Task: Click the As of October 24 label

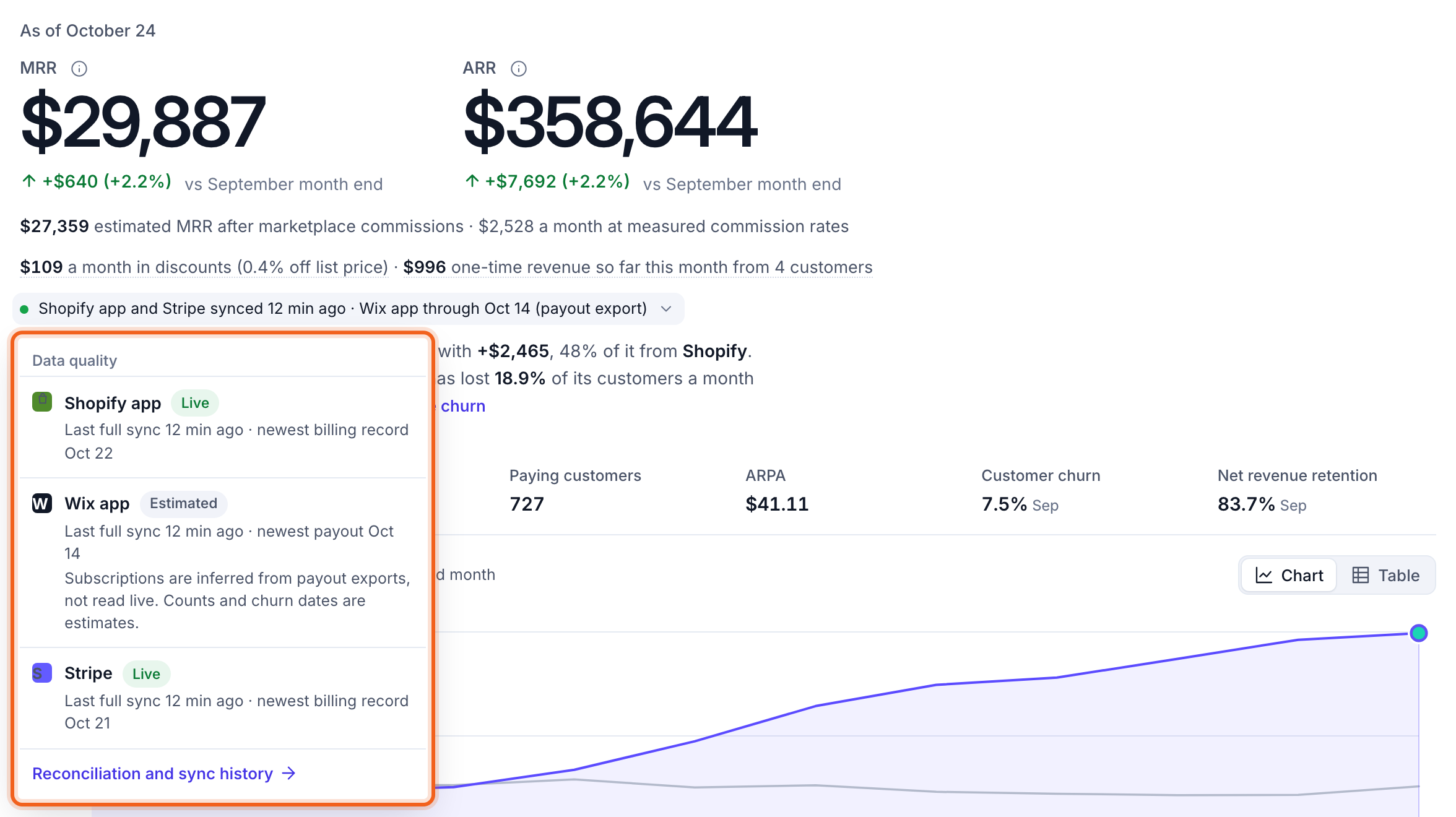Action: 87,31
